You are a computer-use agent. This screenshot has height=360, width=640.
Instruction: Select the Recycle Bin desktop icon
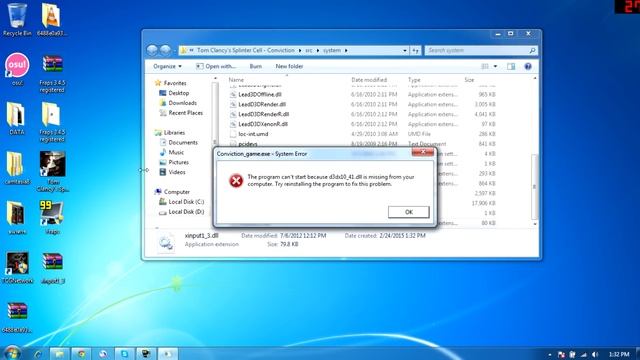(x=17, y=20)
